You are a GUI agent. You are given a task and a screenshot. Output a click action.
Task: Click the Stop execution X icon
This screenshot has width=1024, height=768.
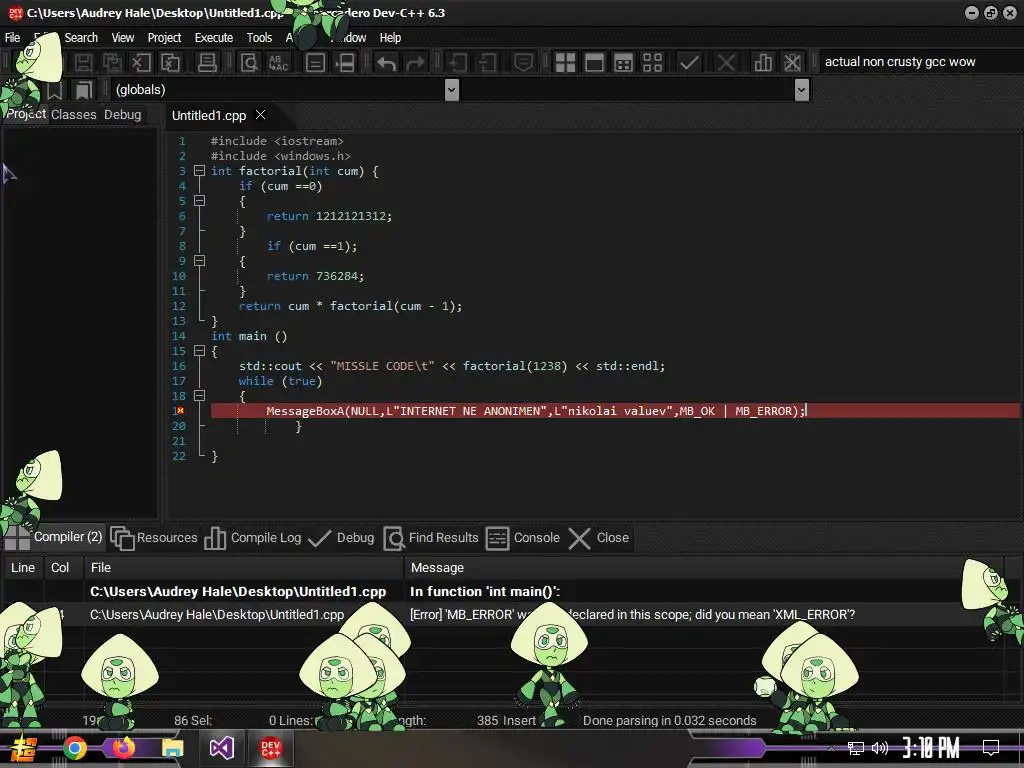726,63
